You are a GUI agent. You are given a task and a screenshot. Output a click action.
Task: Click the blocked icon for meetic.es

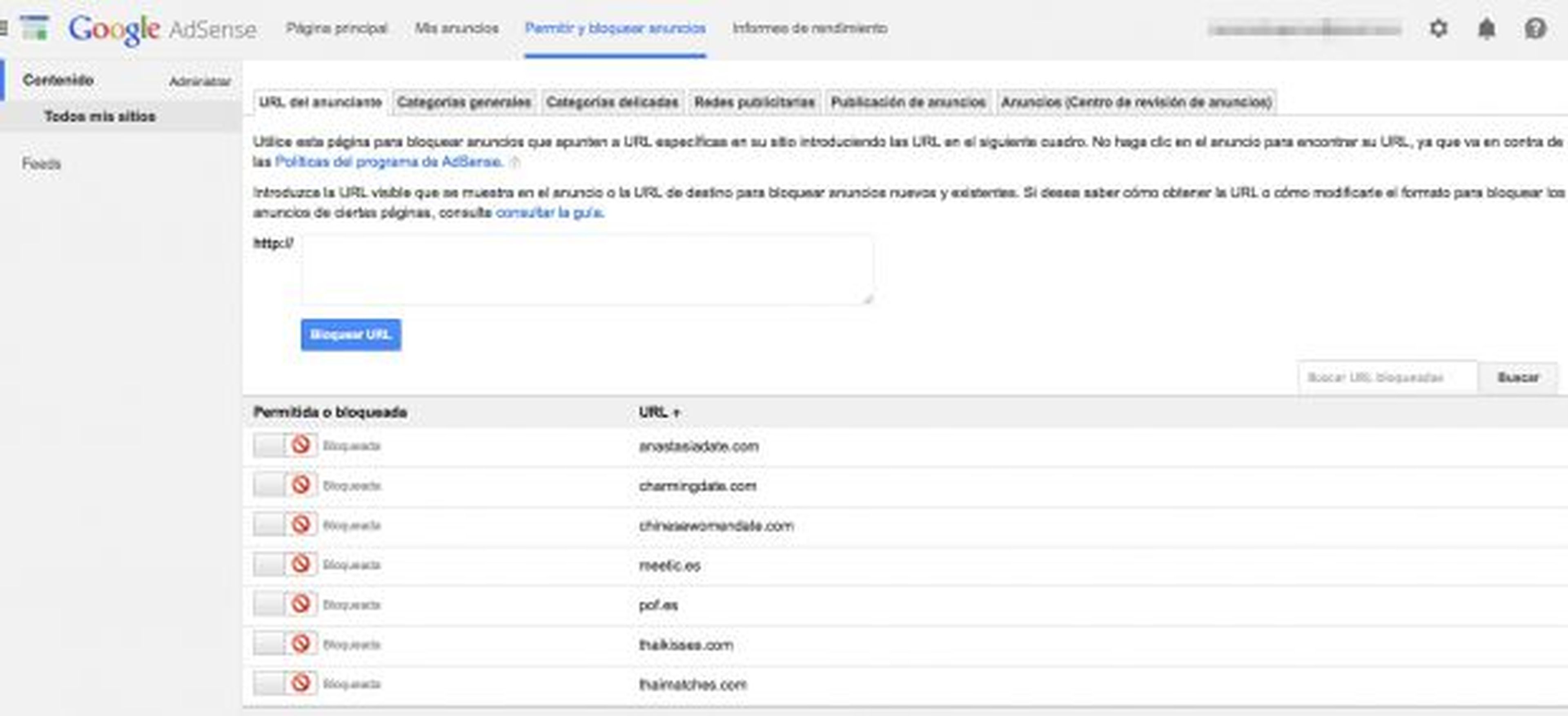(301, 564)
